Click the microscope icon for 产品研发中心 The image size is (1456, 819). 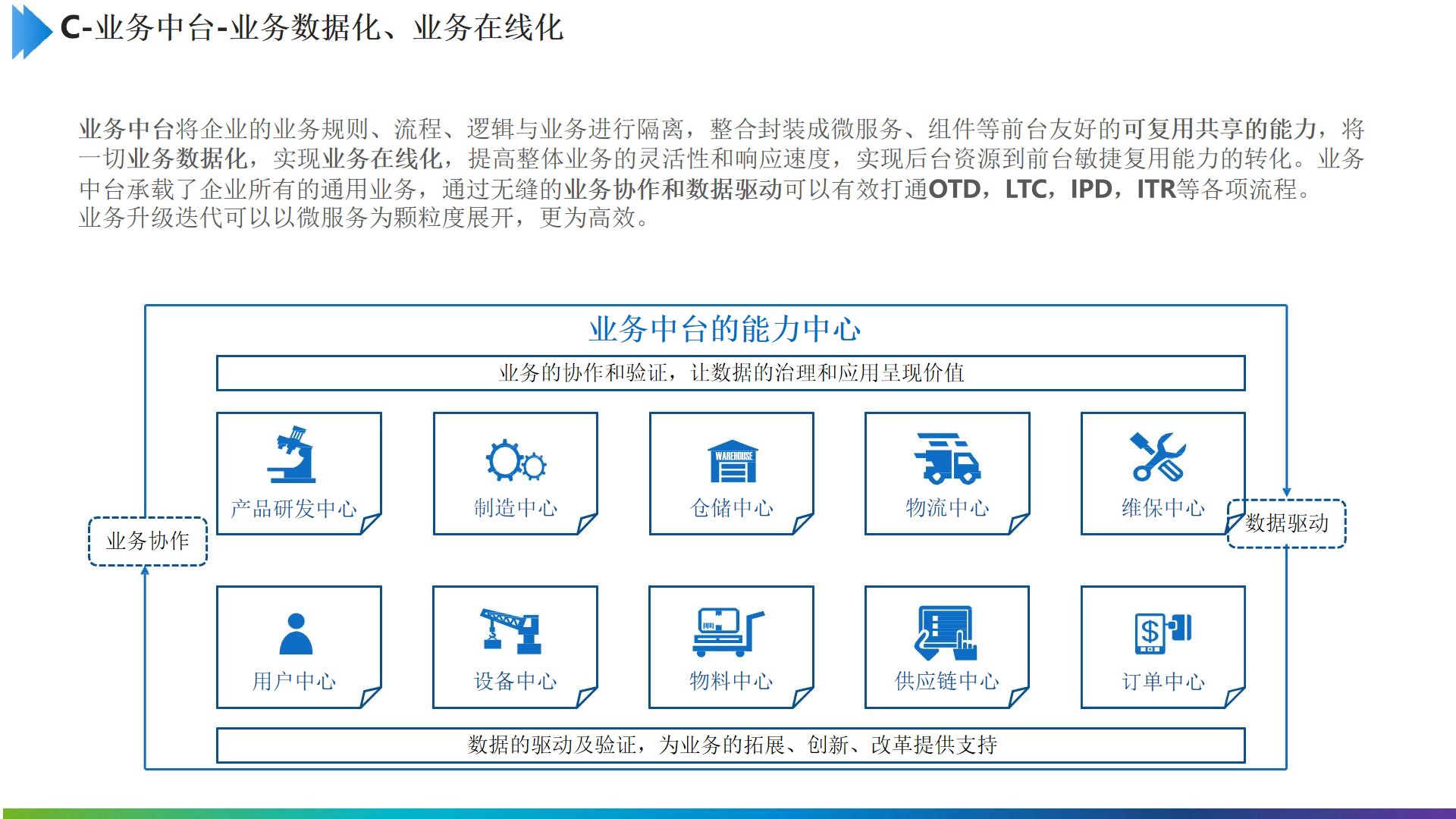pyautogui.click(x=291, y=454)
